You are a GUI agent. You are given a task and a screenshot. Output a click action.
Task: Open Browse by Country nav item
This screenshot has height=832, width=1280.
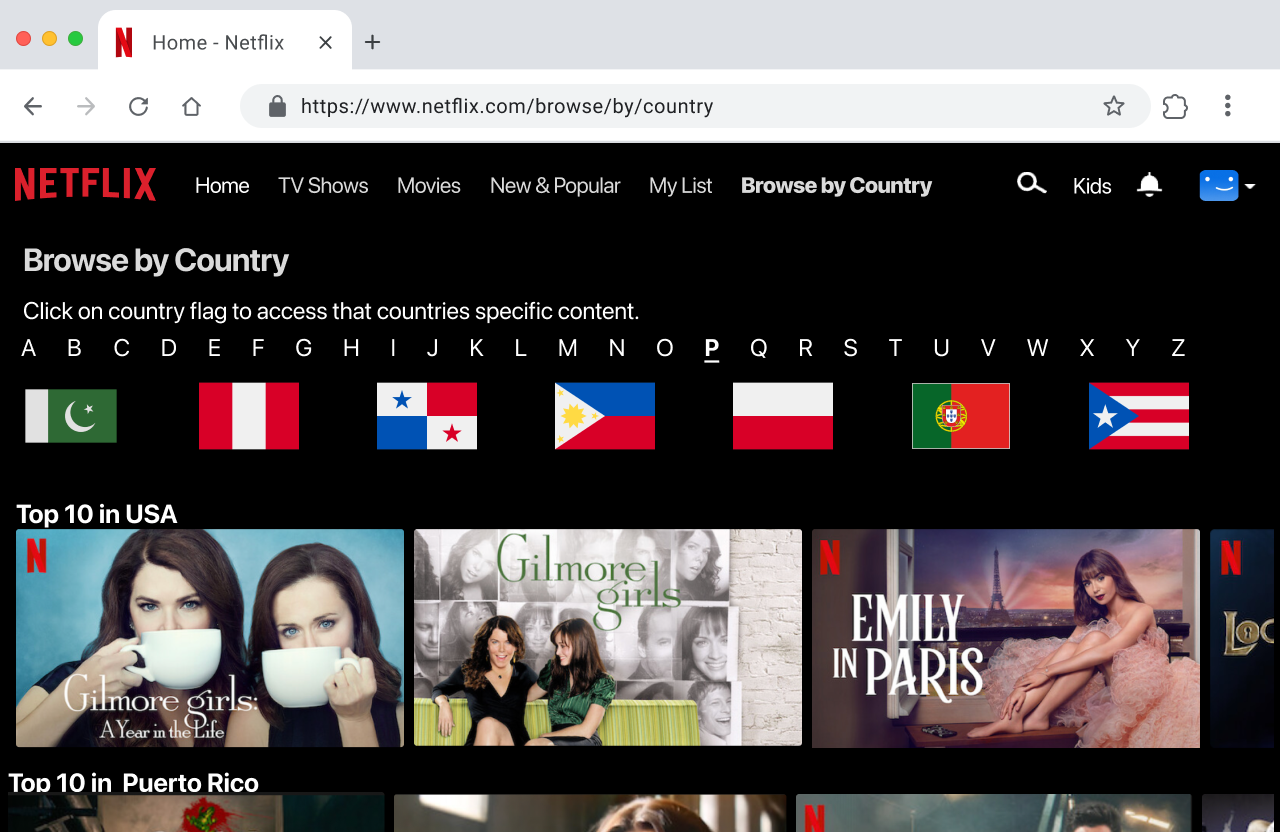[836, 186]
